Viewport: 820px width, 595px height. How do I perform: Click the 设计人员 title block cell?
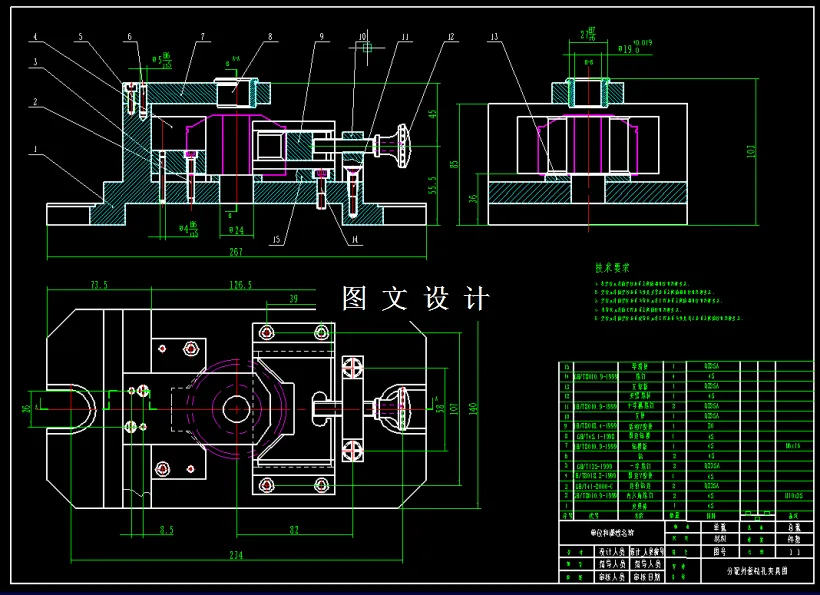click(x=611, y=551)
